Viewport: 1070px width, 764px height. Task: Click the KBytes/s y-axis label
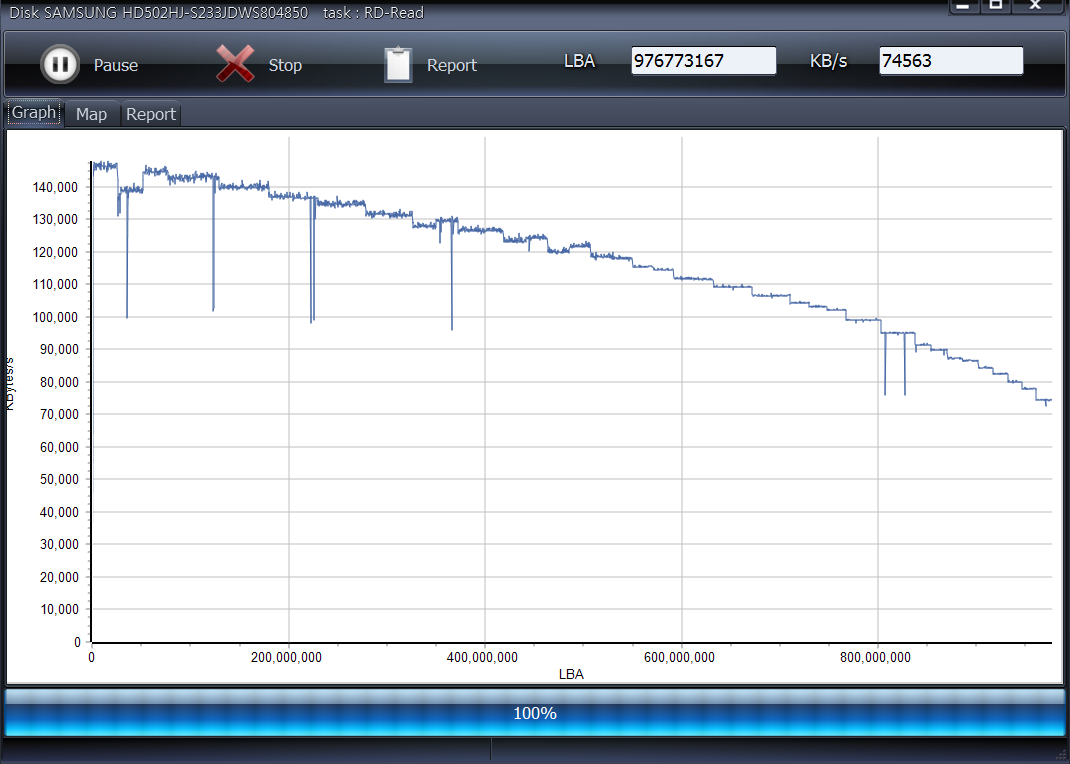coord(10,383)
